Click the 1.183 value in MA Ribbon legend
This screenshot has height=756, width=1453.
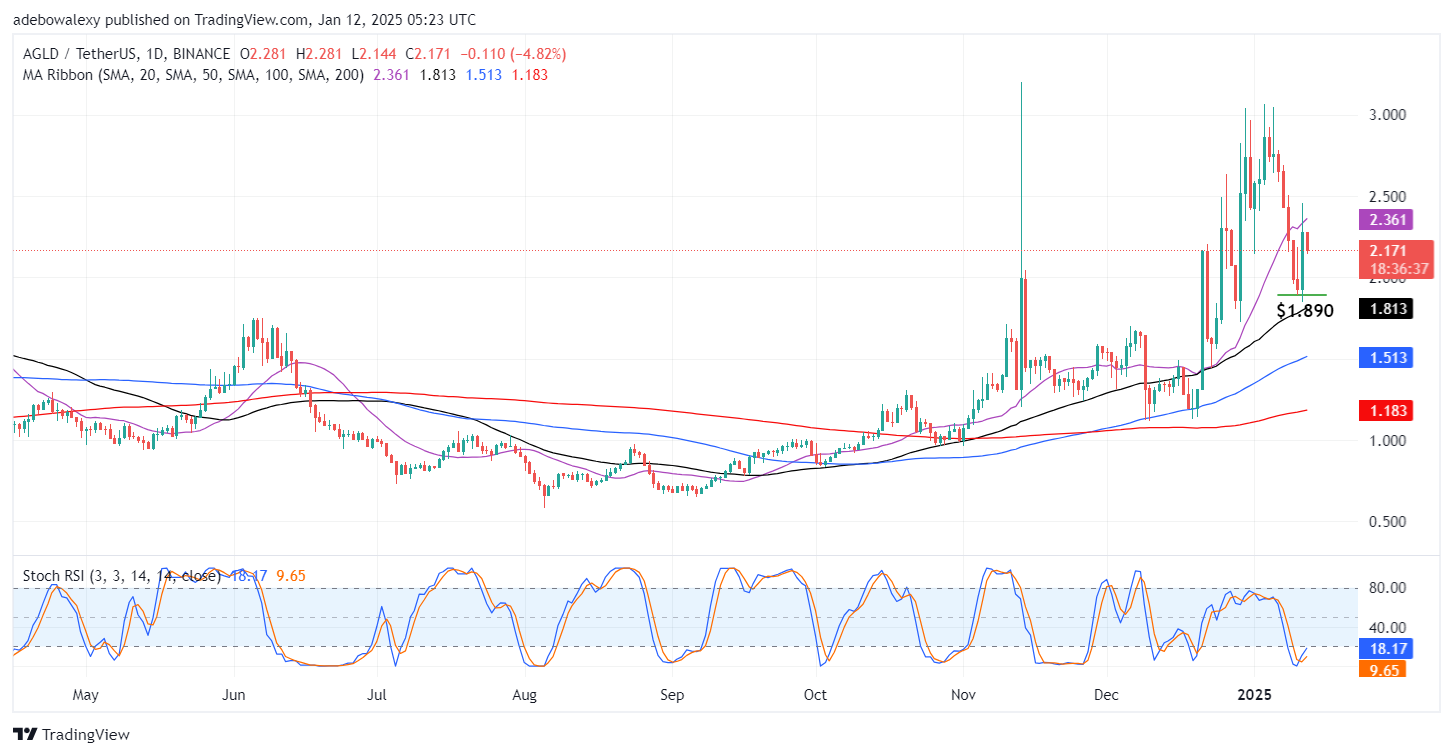(528, 74)
